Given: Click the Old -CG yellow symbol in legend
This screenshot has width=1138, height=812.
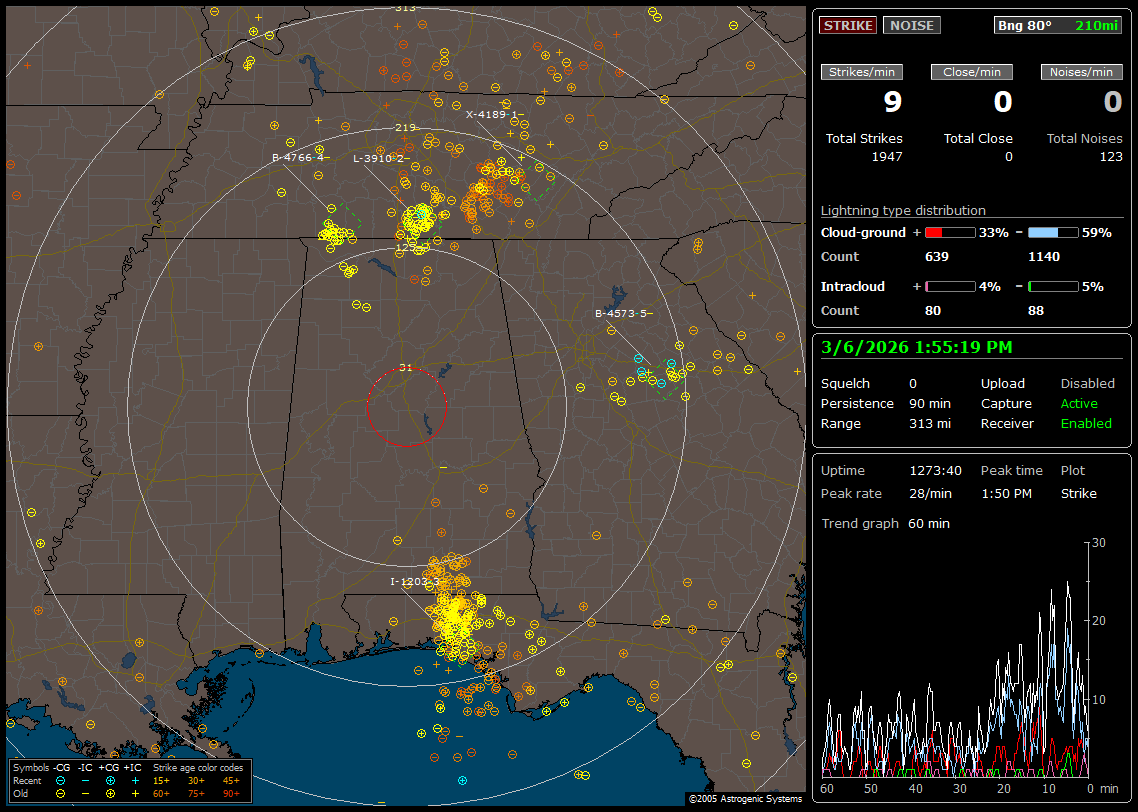Looking at the screenshot, I should [61, 793].
